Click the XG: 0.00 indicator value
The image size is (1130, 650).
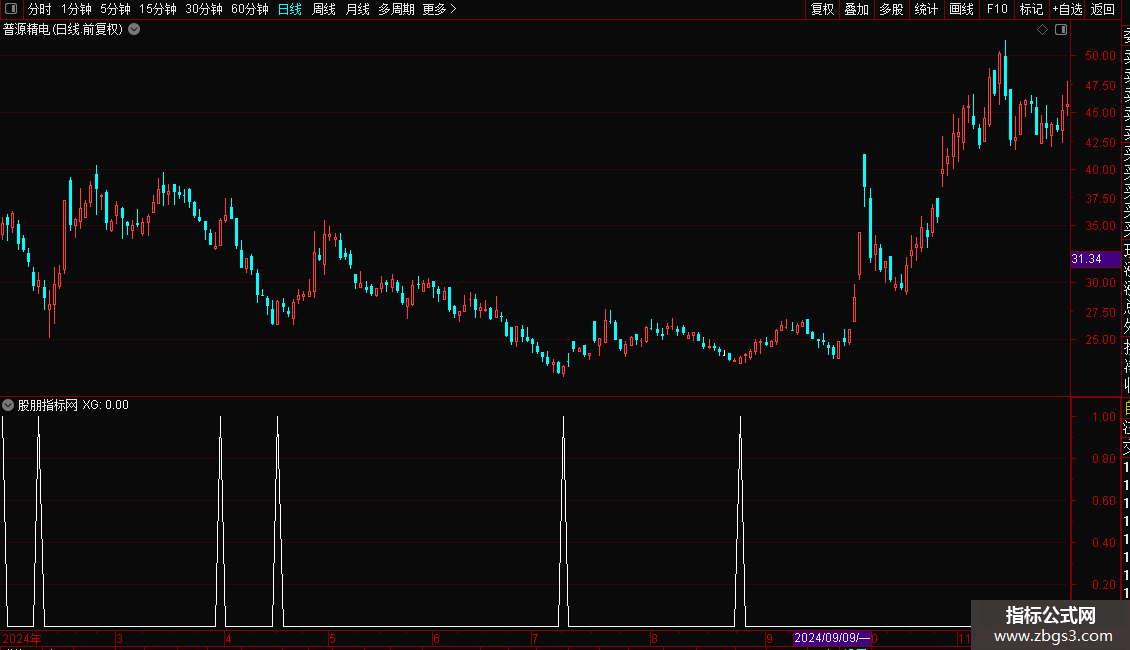tap(105, 405)
